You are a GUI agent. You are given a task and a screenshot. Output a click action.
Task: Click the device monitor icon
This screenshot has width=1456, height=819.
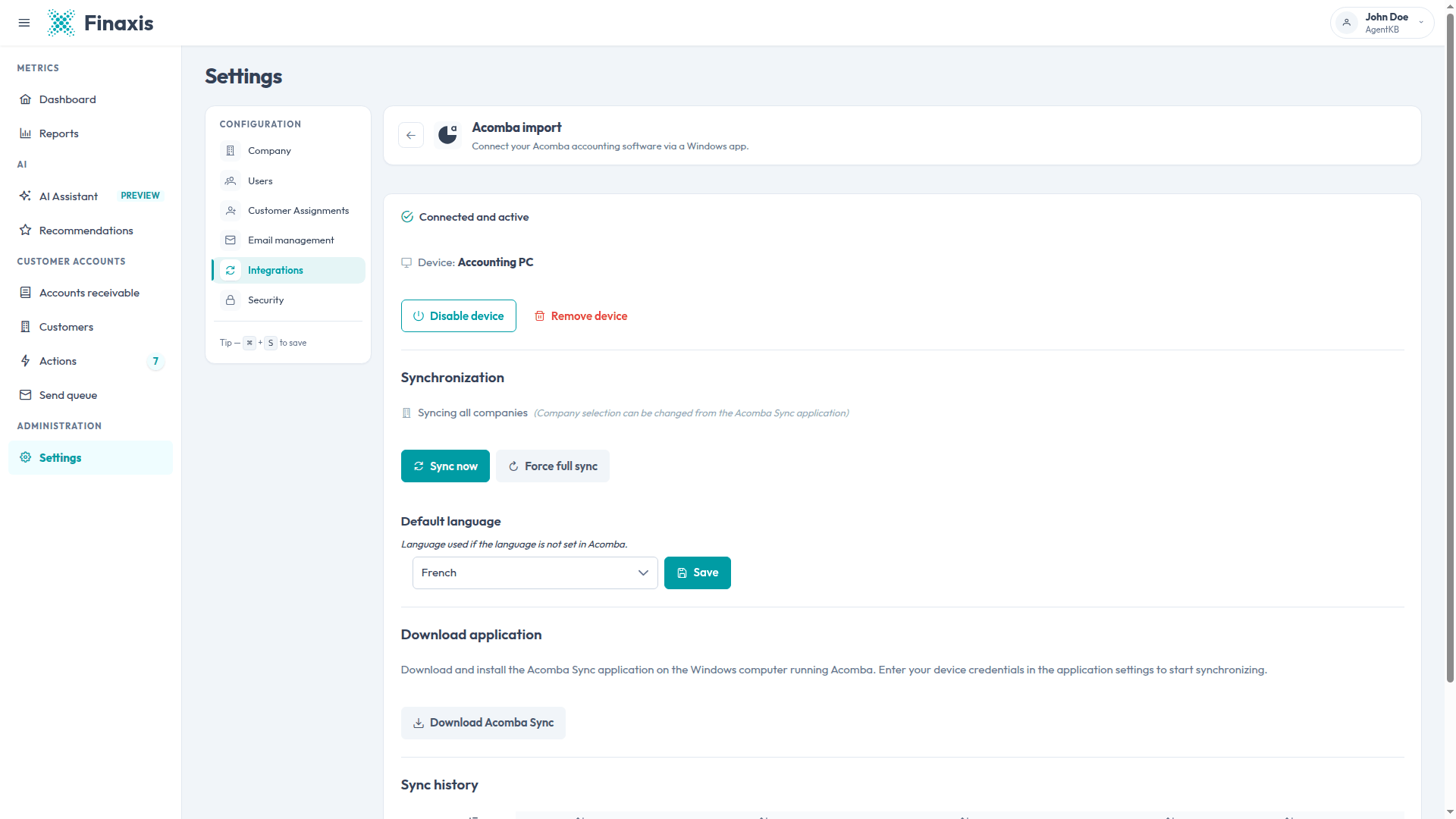point(406,262)
